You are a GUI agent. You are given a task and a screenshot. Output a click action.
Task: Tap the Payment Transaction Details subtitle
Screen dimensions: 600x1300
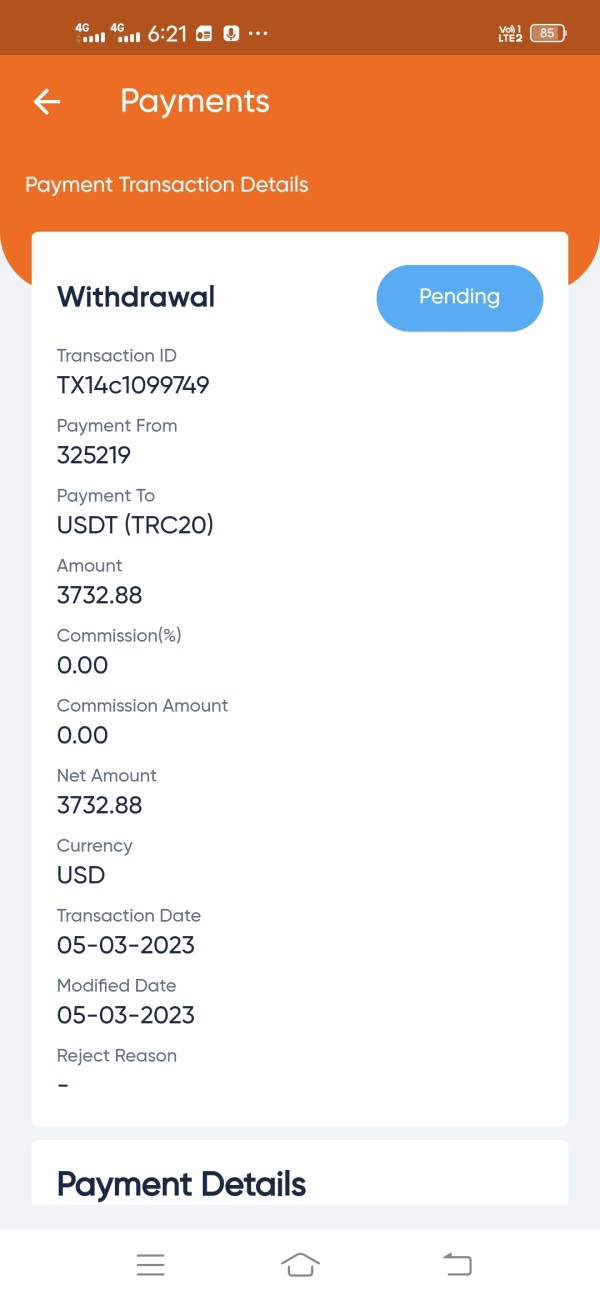[x=166, y=185]
